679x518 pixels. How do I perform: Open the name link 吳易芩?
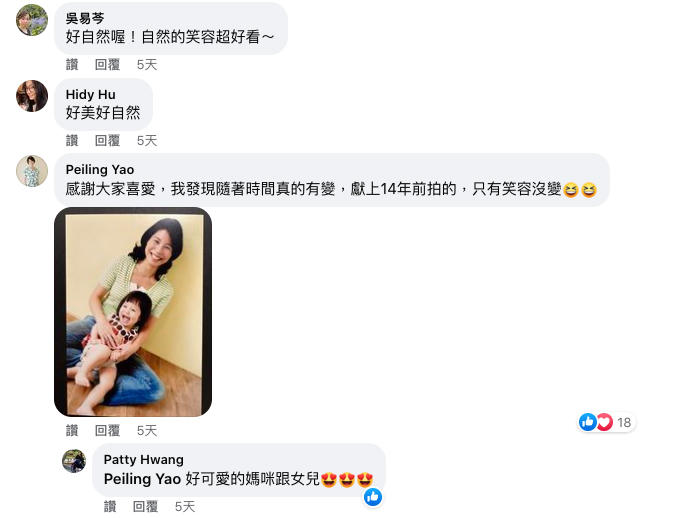click(x=85, y=18)
